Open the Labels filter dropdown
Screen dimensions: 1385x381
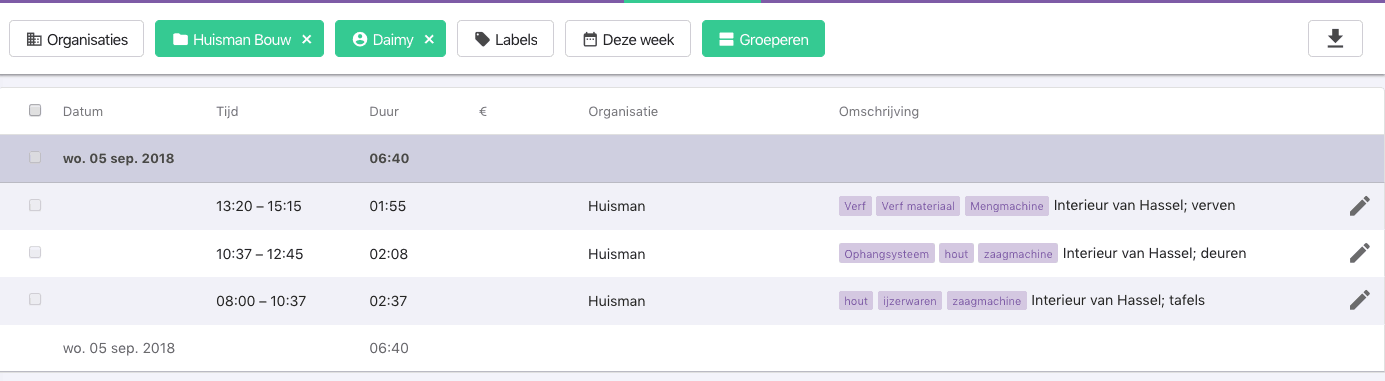505,39
